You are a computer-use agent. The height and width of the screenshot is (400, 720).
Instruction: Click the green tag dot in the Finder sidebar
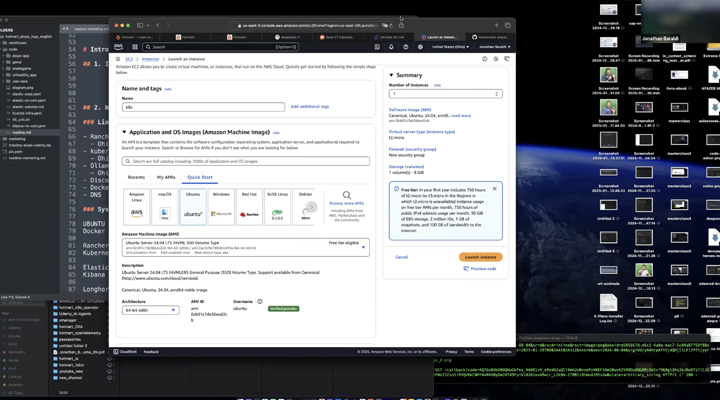pyautogui.click(x=4, y=361)
